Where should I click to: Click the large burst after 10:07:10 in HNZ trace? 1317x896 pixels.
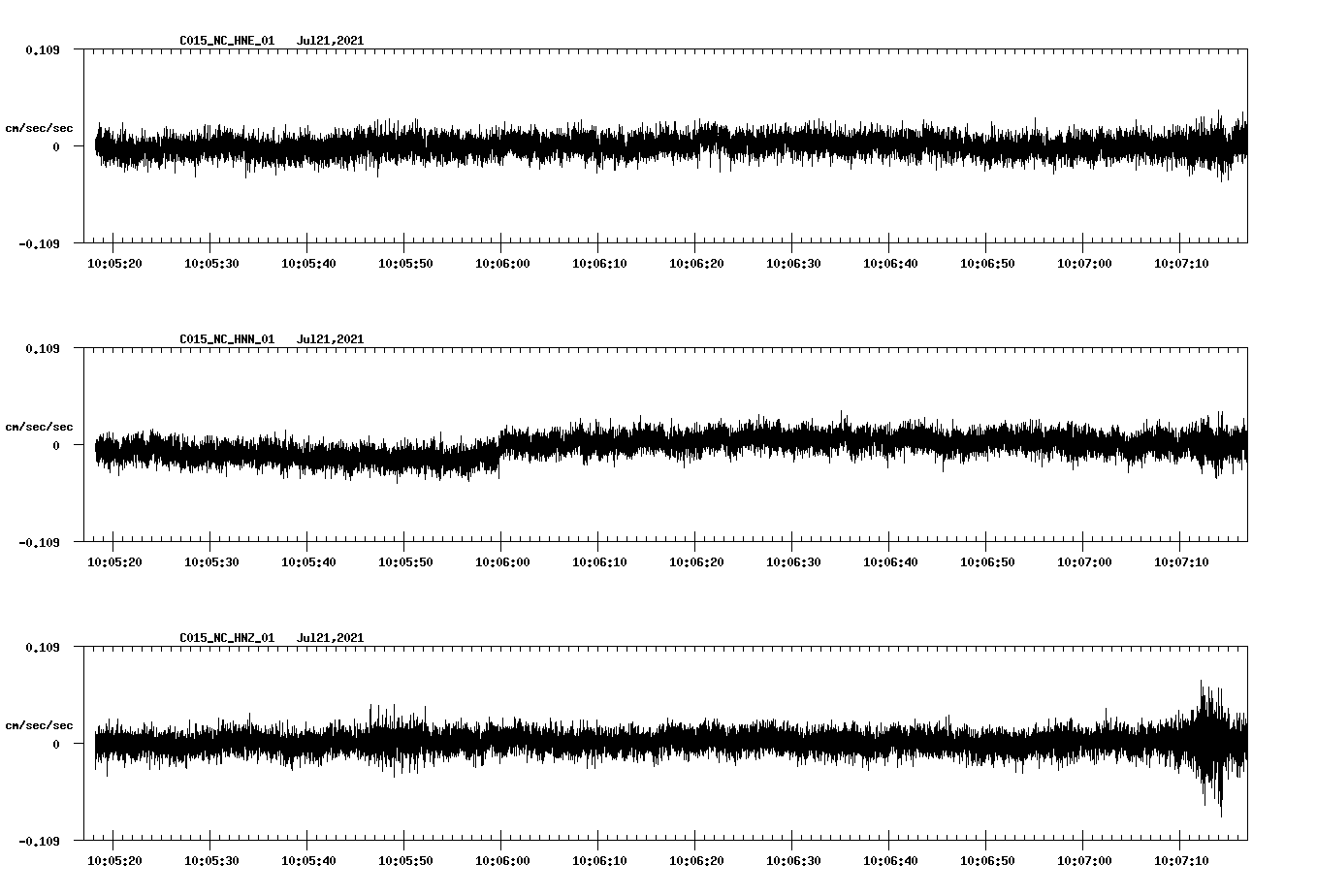click(1212, 747)
